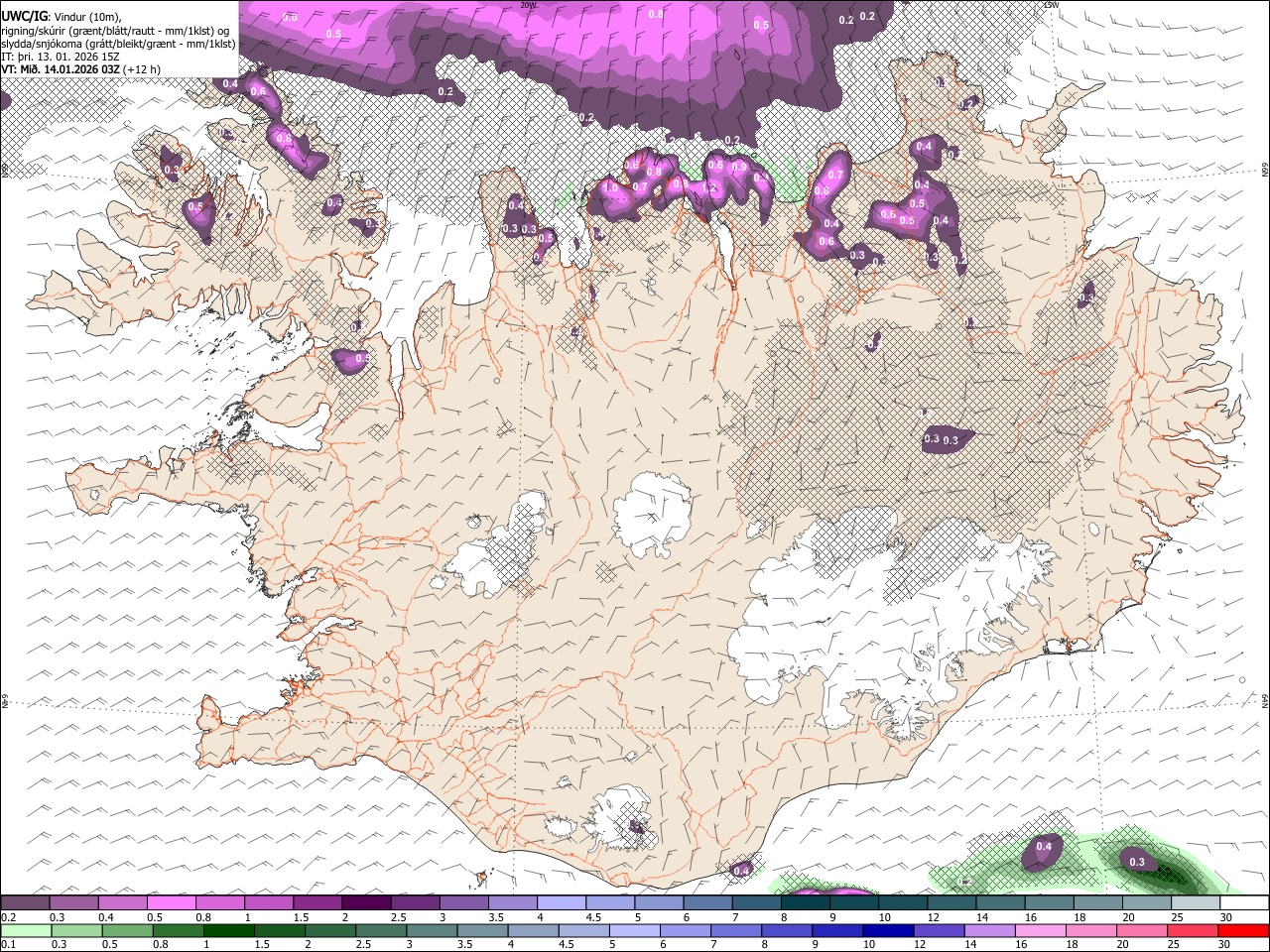Viewport: 1270px width, 952px height.
Task: Click the palest green rain swatch for 0.1–0.3
Action: (x=25, y=930)
